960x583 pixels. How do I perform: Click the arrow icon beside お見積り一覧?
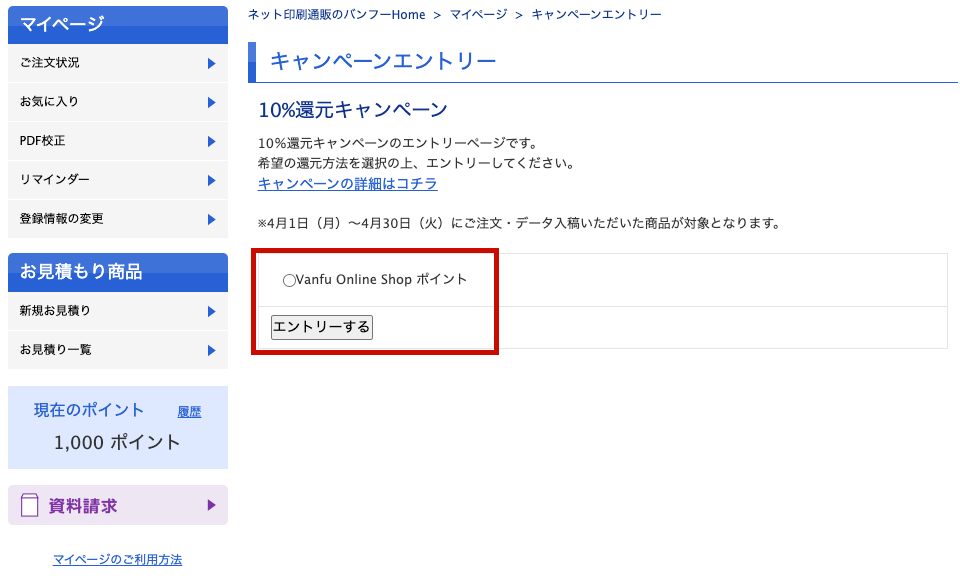[211, 350]
